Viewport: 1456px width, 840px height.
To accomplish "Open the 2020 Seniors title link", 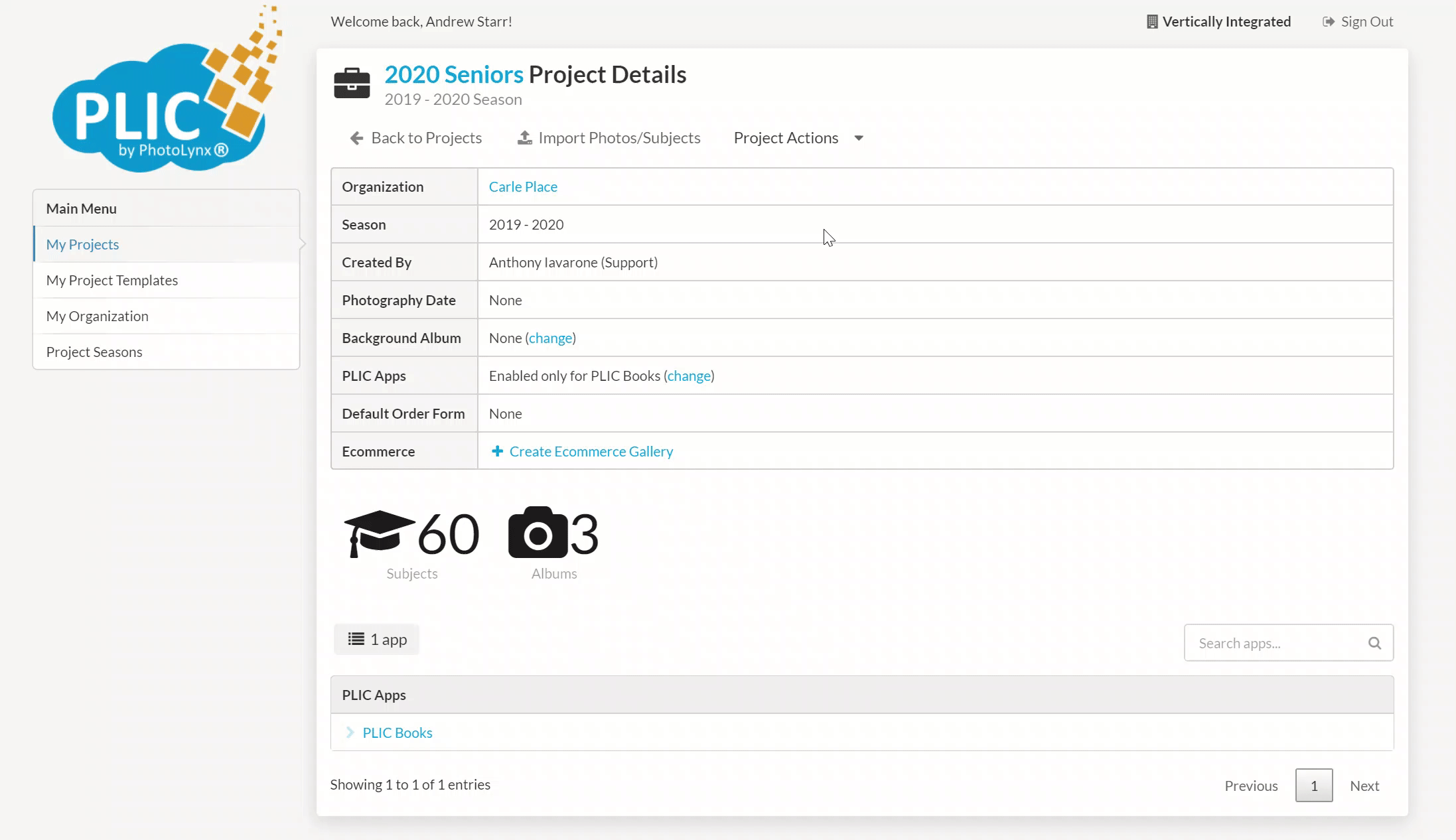I will tap(454, 74).
